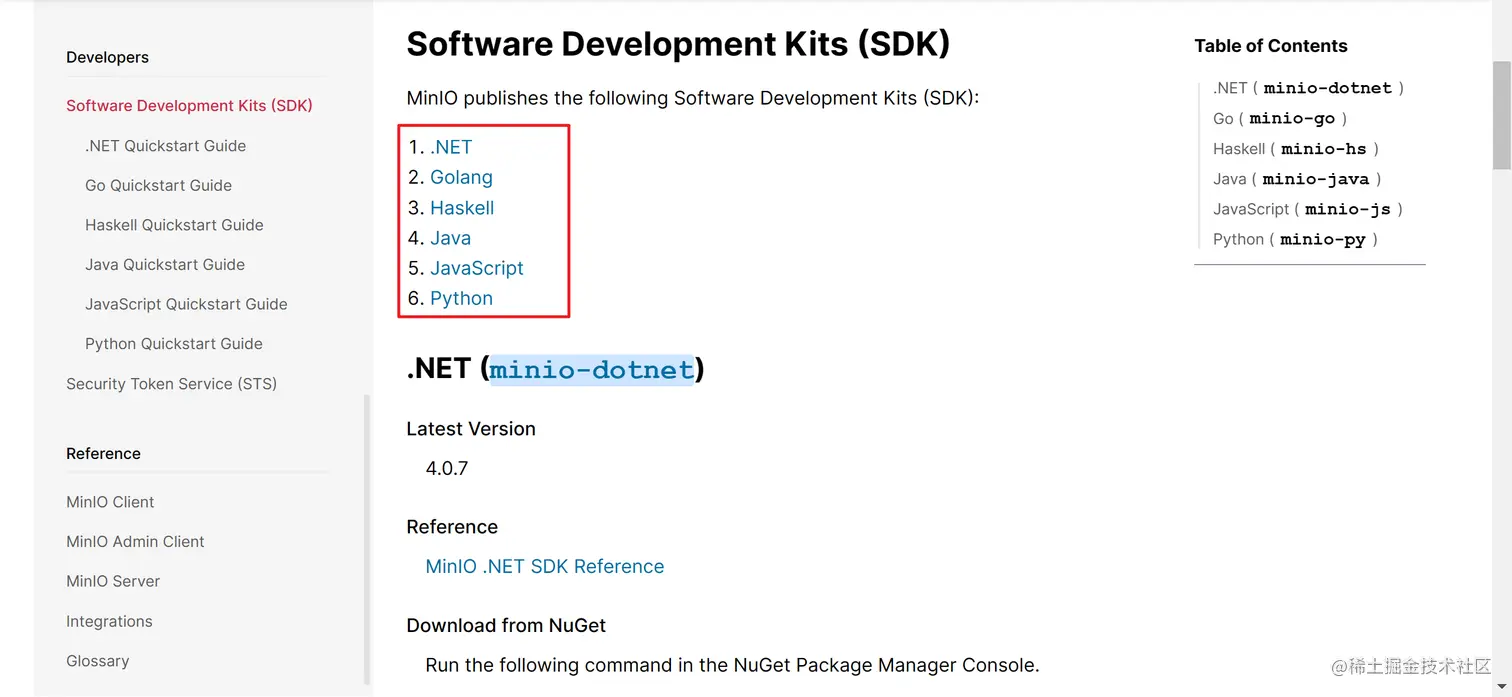The width and height of the screenshot is (1512, 697).
Task: Open minio-dotnet heading link
Action: coord(591,369)
